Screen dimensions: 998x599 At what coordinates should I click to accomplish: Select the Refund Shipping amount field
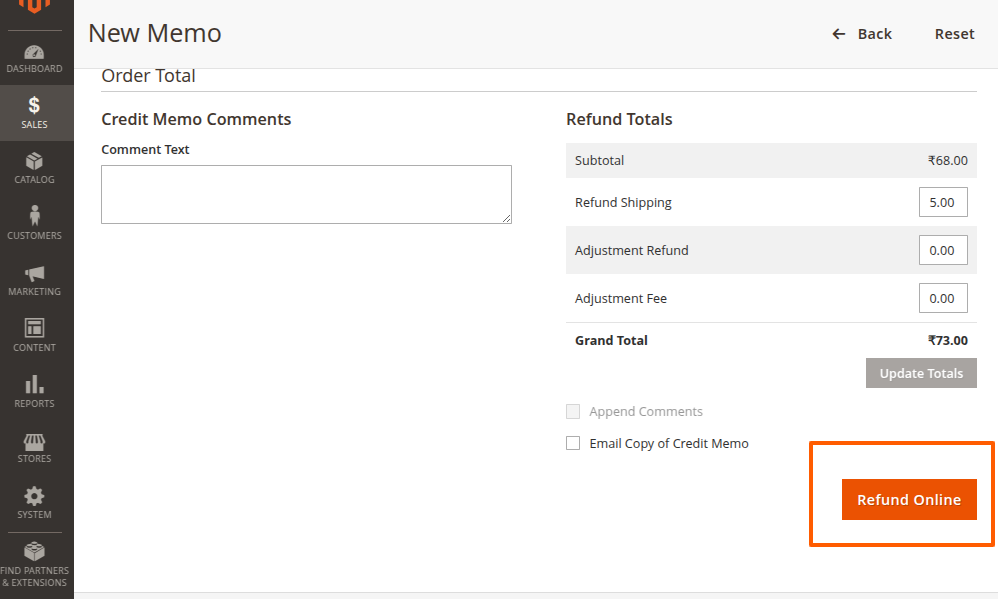942,201
